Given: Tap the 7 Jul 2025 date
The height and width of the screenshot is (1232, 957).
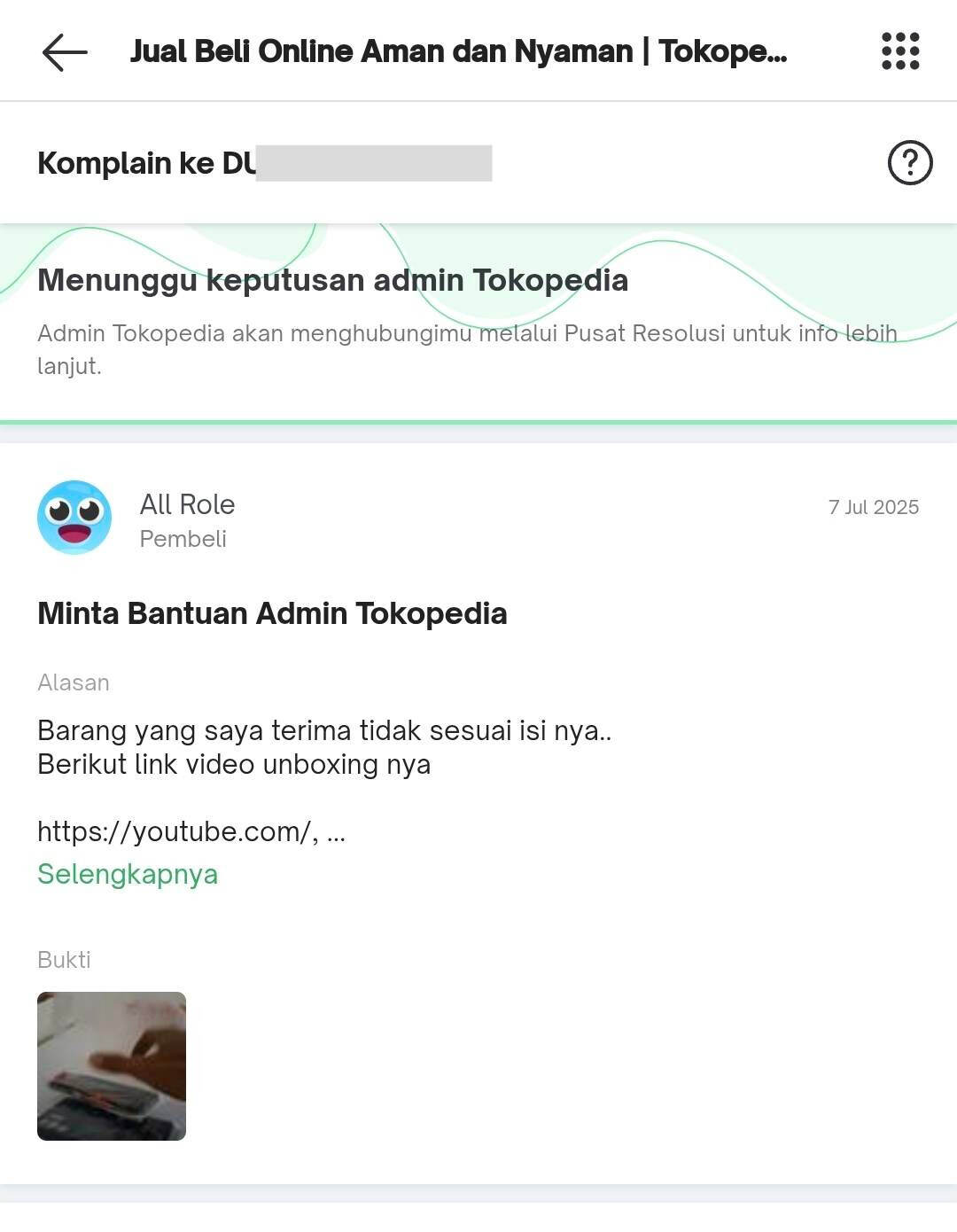Looking at the screenshot, I should pyautogui.click(x=874, y=507).
